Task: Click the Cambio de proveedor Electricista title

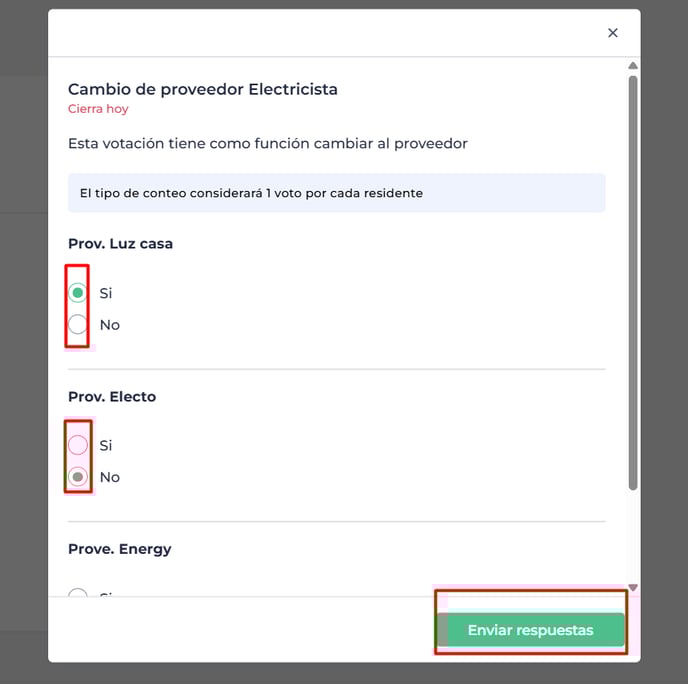Action: click(x=203, y=90)
